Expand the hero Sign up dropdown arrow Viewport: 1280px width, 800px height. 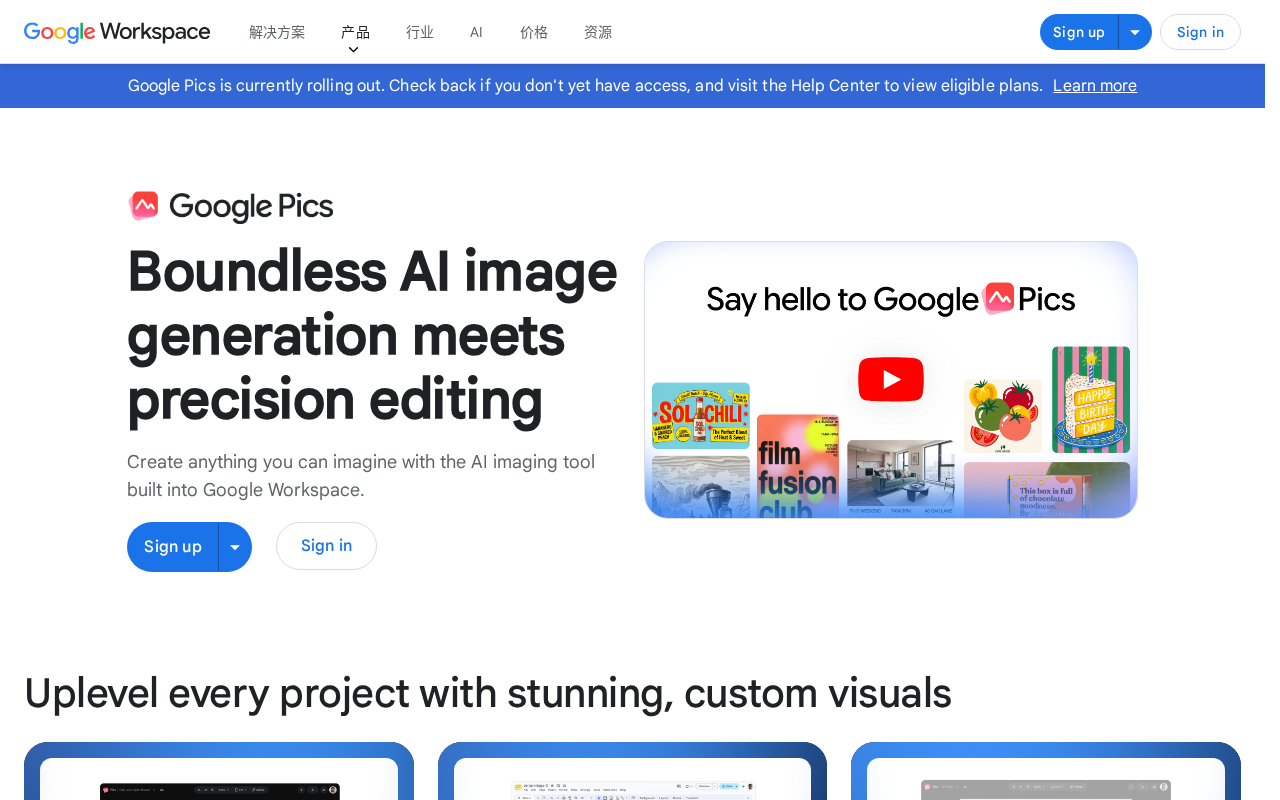(x=235, y=547)
